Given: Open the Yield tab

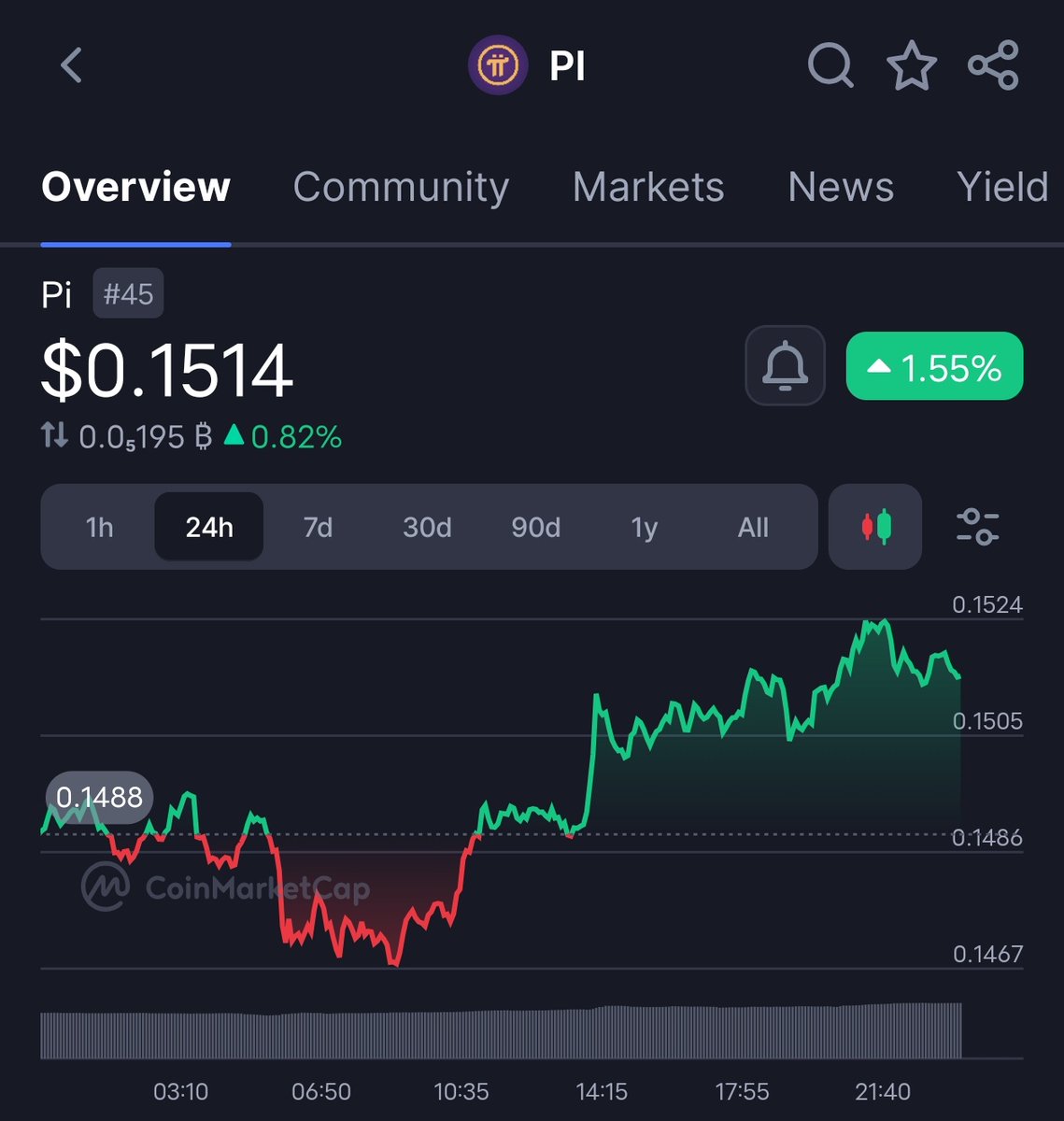Looking at the screenshot, I should pyautogui.click(x=1003, y=187).
